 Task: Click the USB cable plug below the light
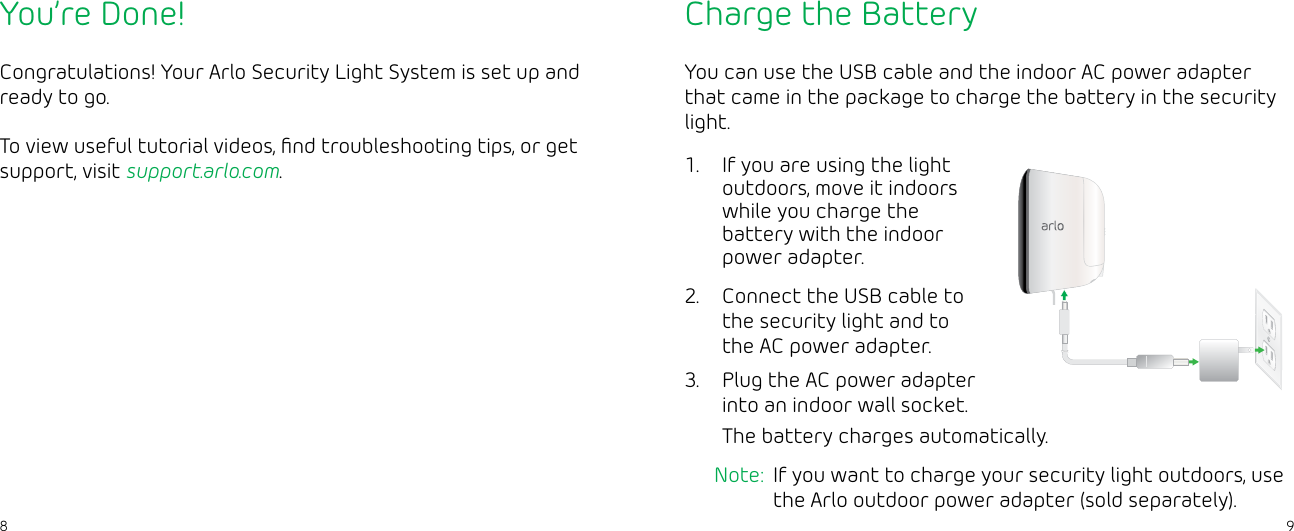(1065, 320)
